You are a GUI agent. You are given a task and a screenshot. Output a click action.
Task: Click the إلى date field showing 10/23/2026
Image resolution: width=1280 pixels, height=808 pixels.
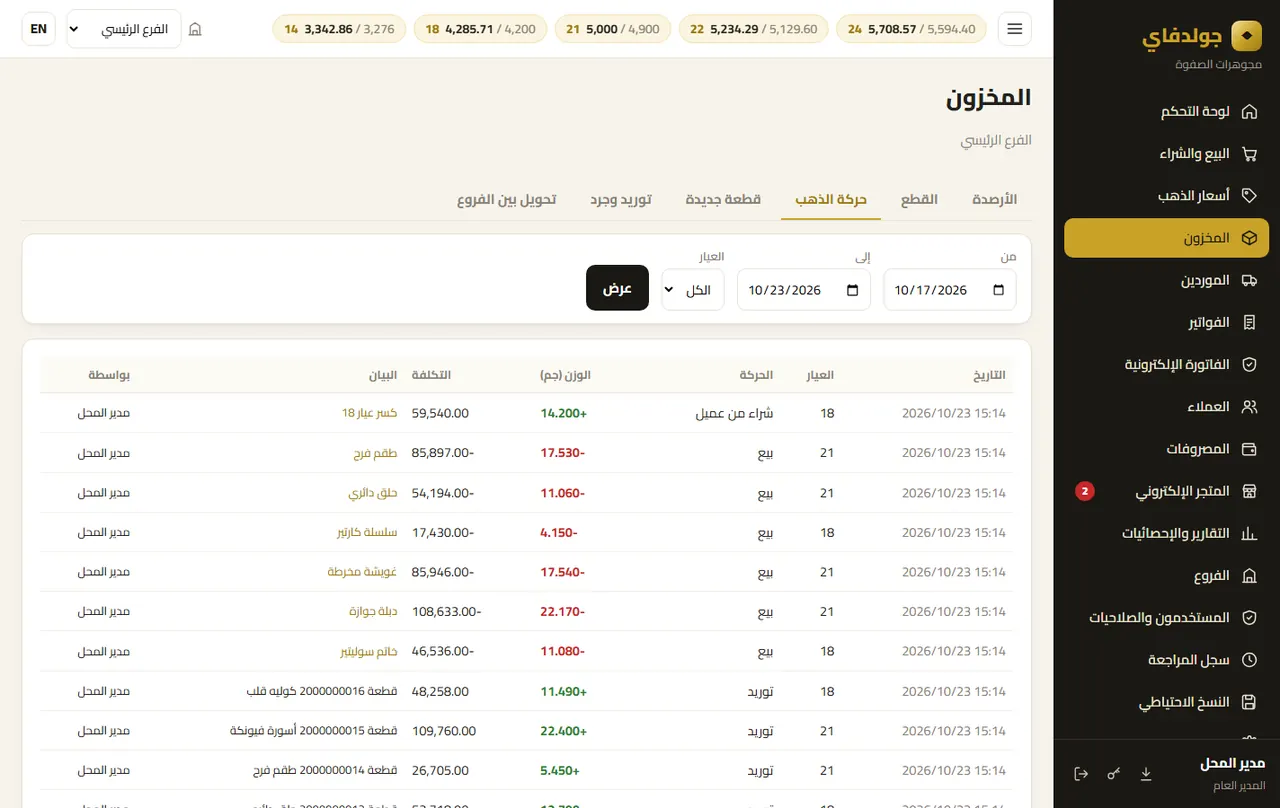[x=804, y=290]
